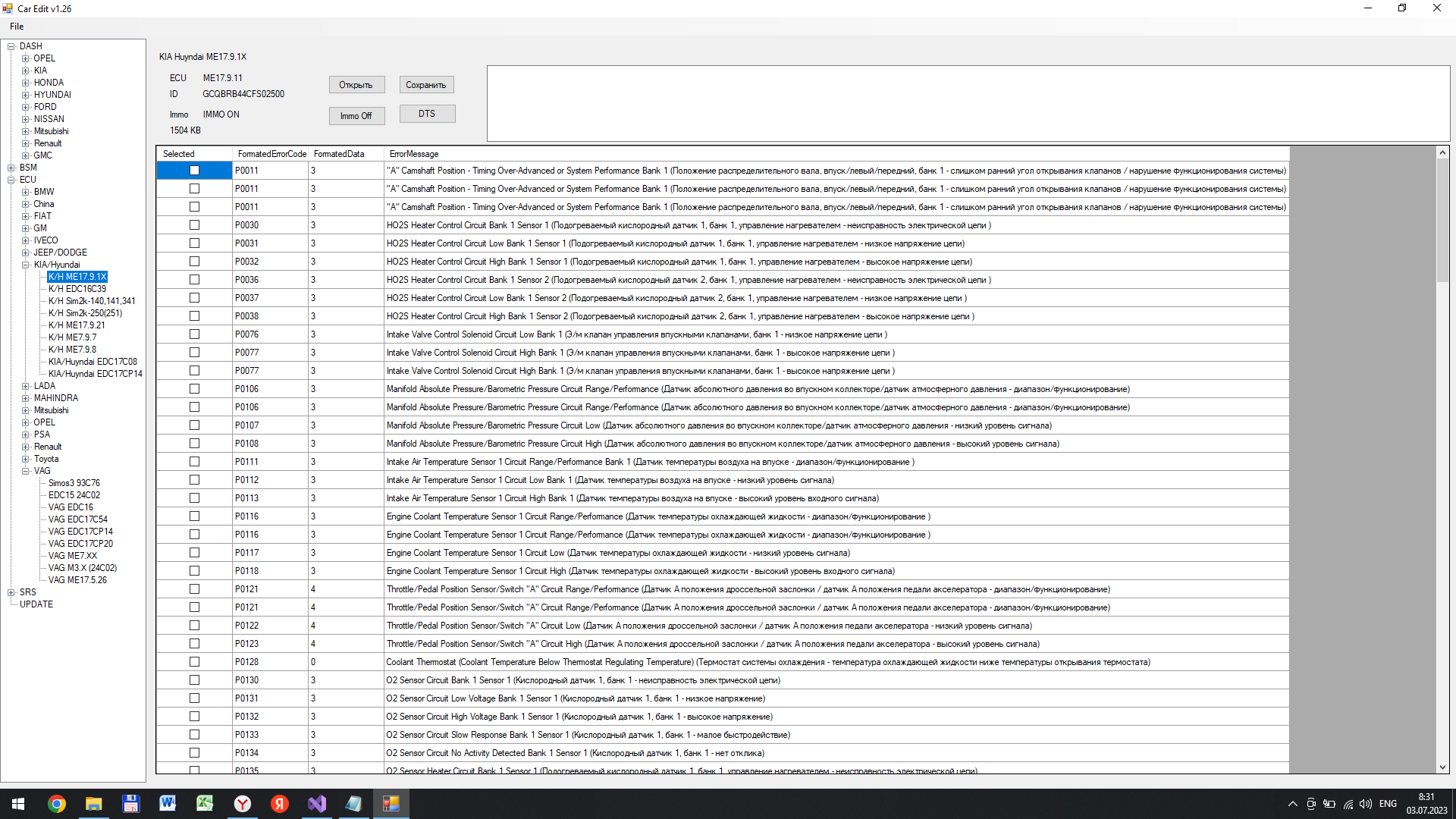The image size is (1456, 819).
Task: Open File Explorer in the taskbar
Action: click(93, 804)
